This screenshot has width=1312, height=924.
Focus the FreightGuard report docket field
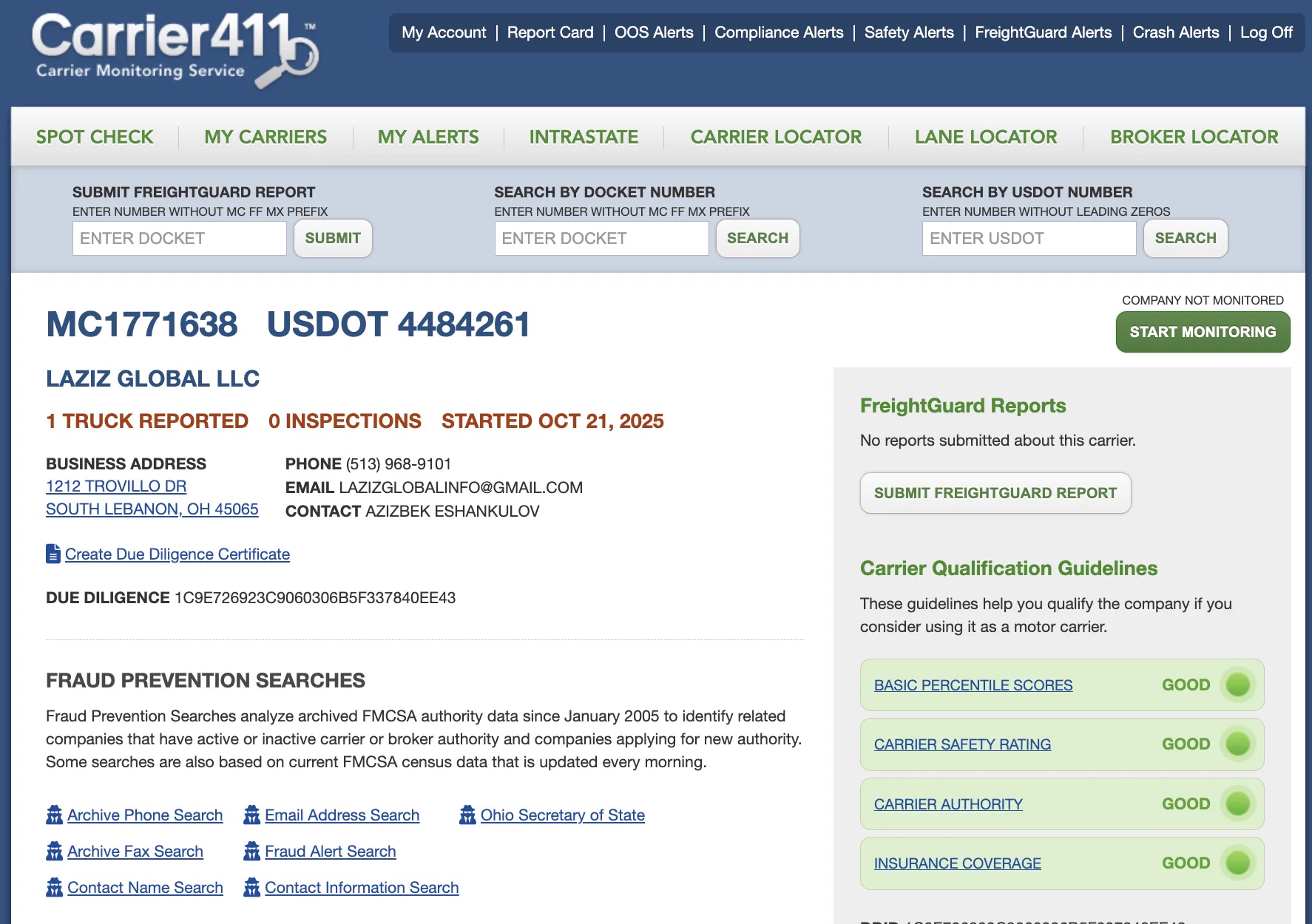click(x=180, y=238)
